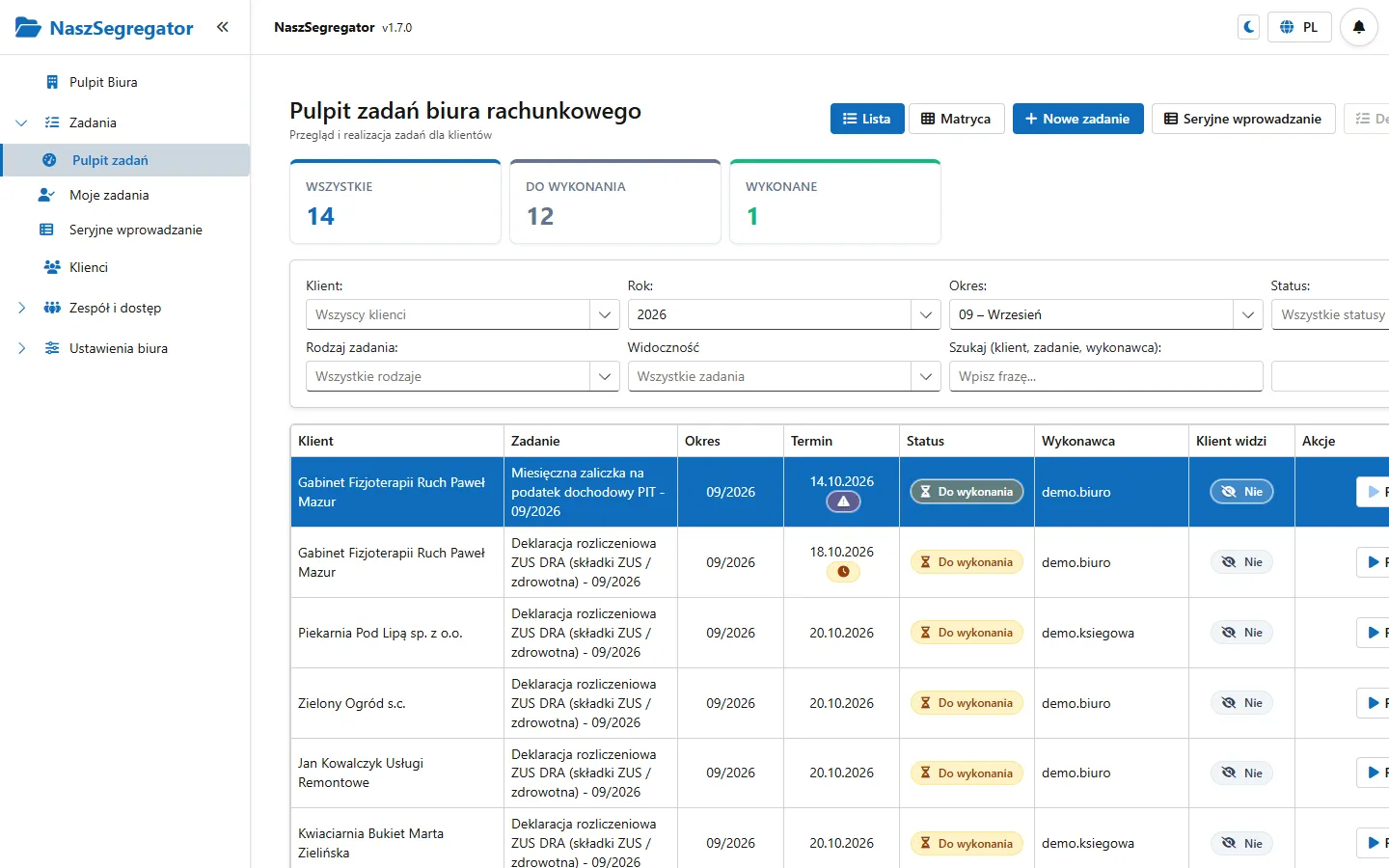Screen dimensions: 1389x868
Task: Filter by DO WYKONANIA card showing 12
Action: [615, 202]
